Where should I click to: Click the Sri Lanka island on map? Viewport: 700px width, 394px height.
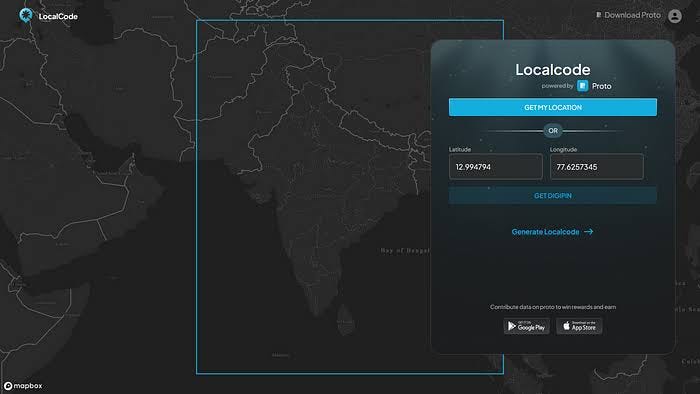tap(345, 320)
